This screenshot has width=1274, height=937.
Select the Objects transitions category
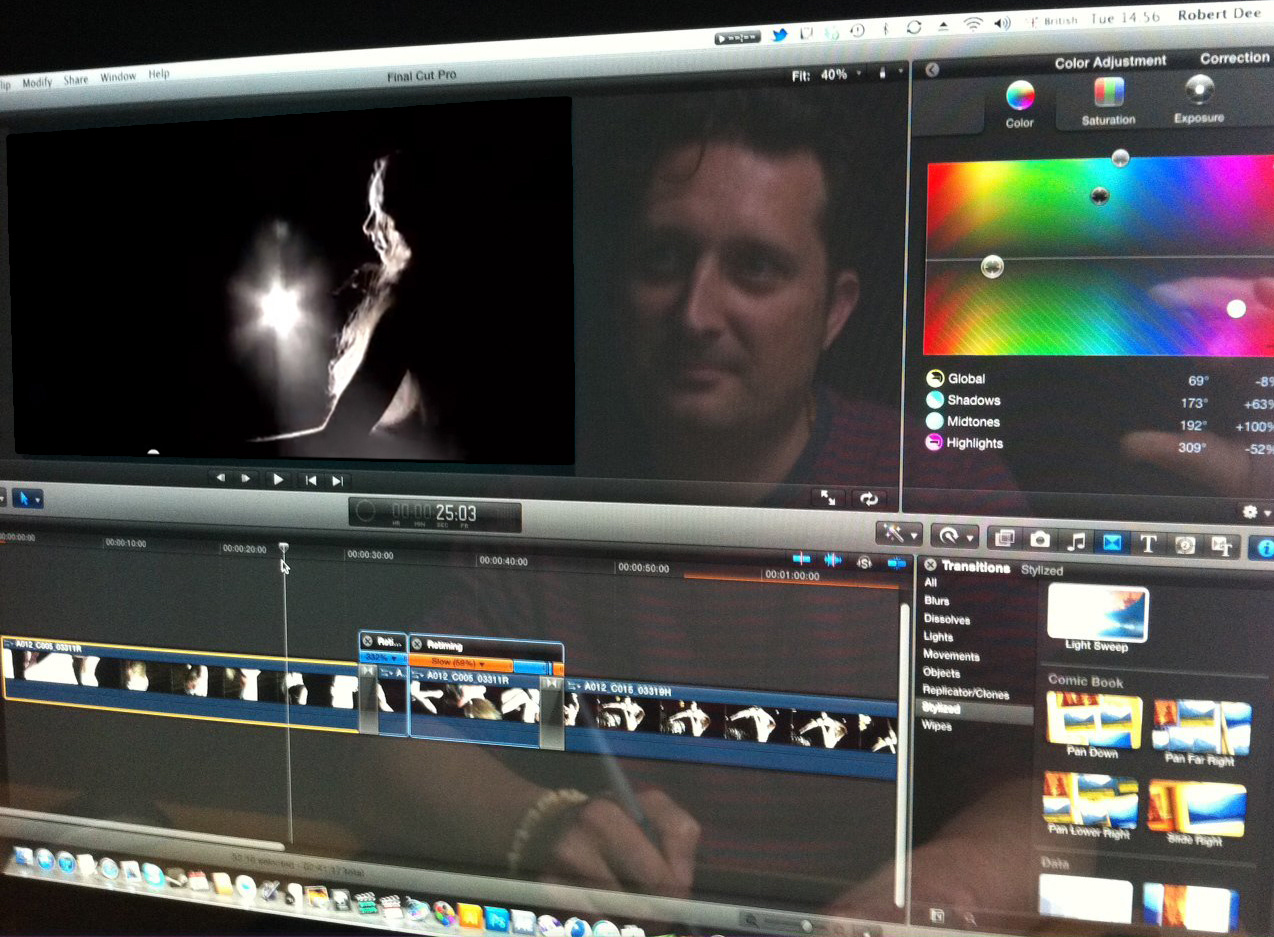[941, 673]
